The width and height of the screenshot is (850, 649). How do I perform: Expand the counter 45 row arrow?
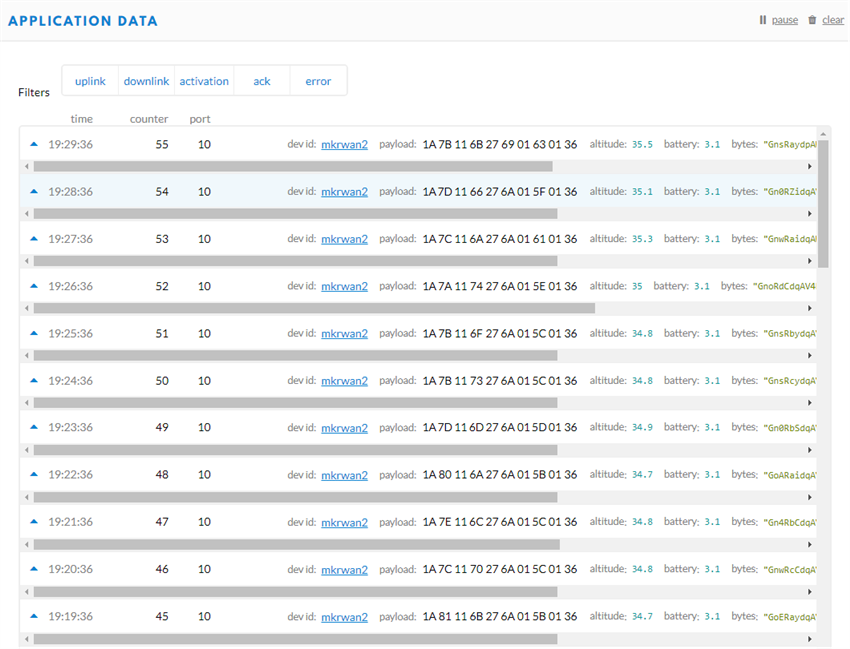click(33, 616)
